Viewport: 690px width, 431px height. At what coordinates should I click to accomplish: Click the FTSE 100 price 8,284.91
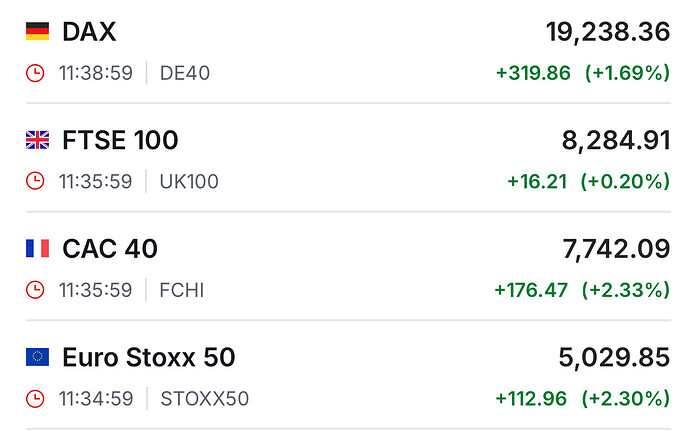tap(615, 140)
